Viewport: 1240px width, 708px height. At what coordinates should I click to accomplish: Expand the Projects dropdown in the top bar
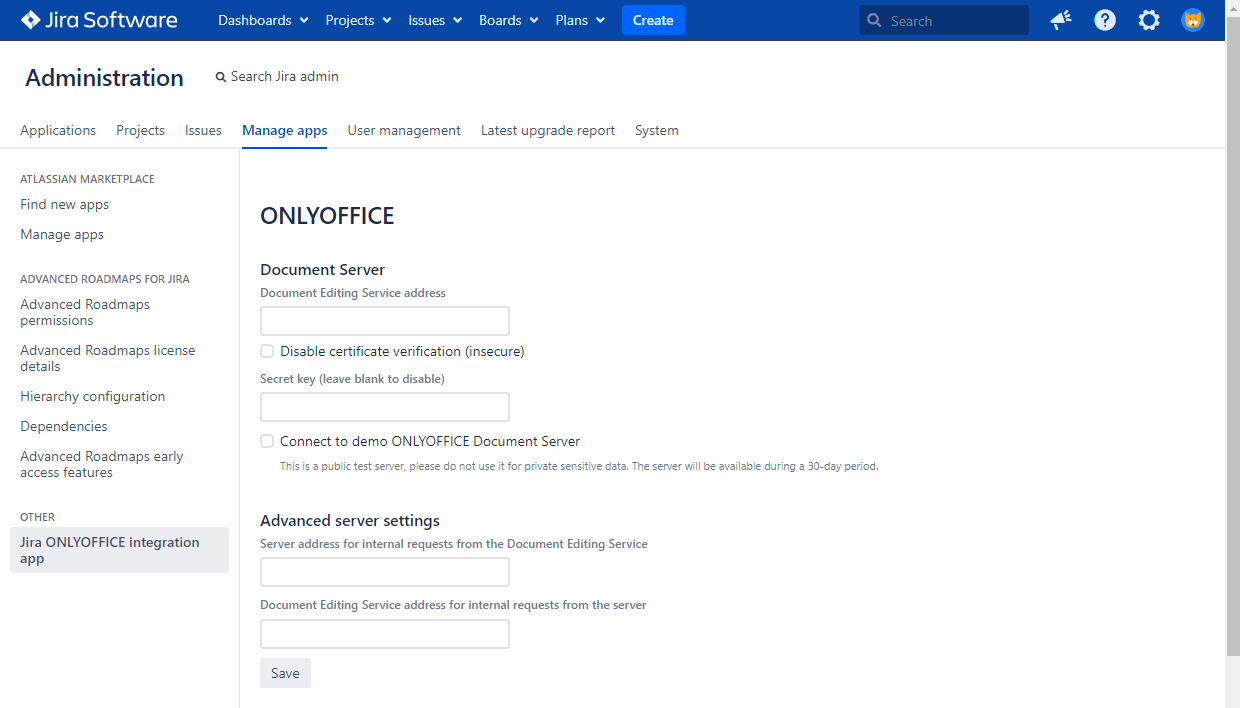coord(358,20)
